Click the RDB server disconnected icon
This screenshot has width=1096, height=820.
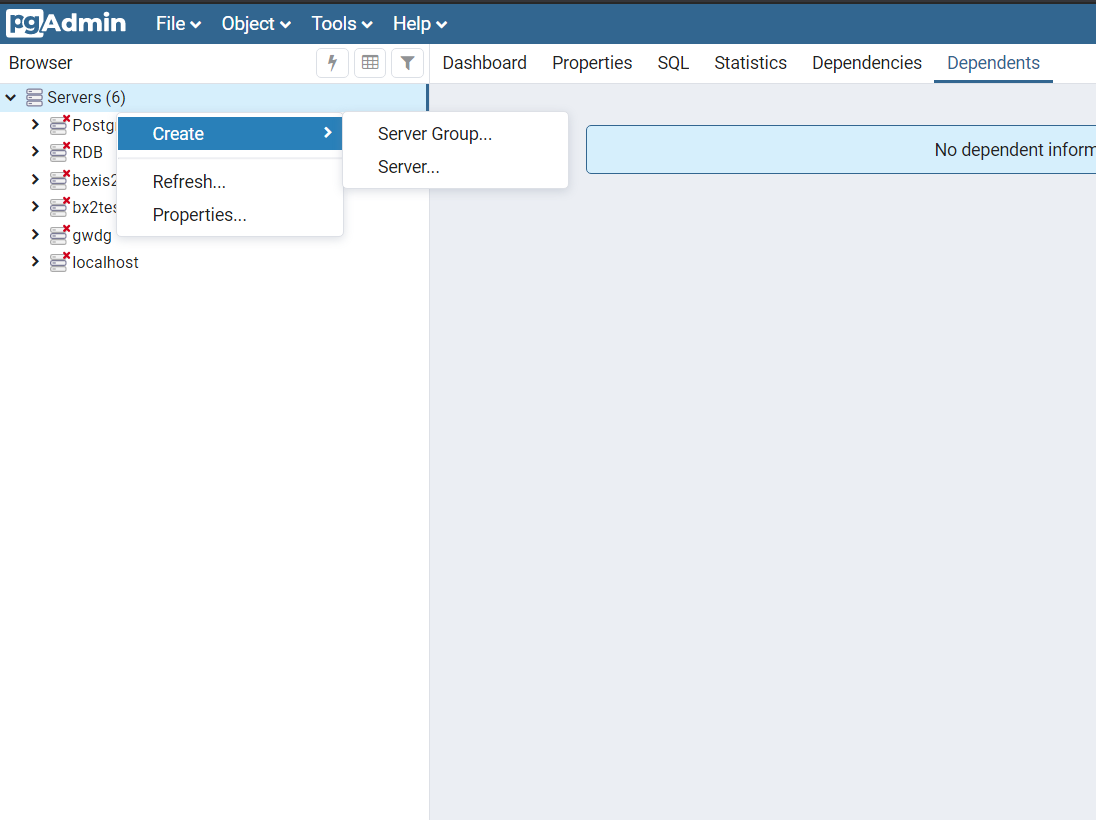(x=60, y=152)
